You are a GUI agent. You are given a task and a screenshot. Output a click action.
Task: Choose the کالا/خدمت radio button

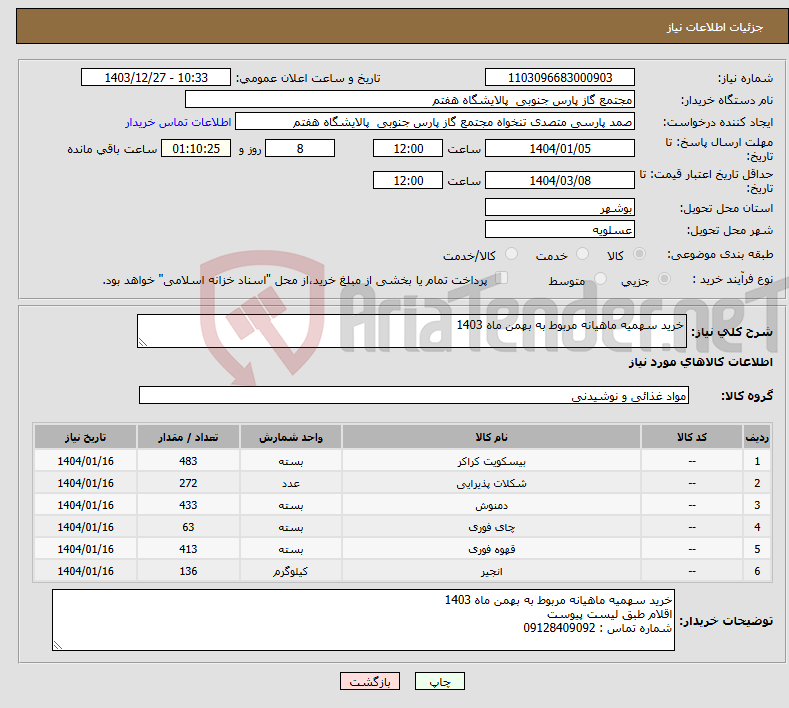(512, 255)
